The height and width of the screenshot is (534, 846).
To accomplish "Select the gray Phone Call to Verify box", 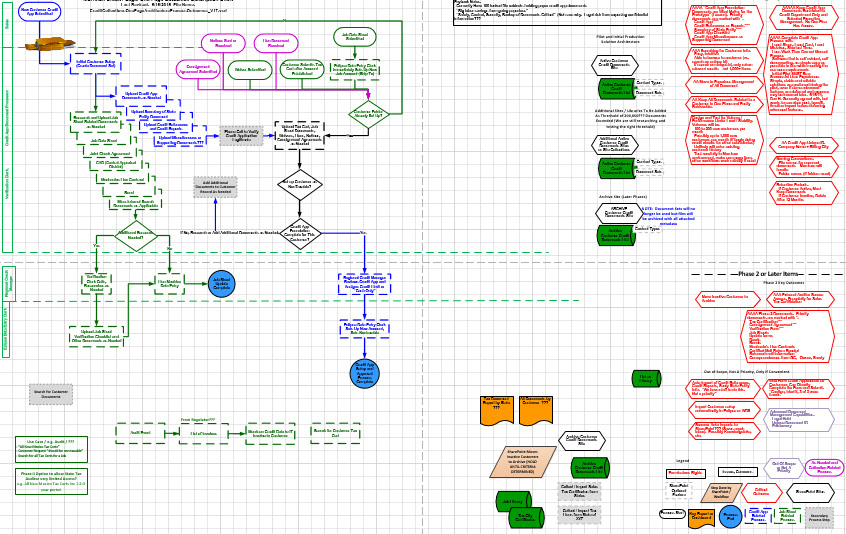I will pos(241,136).
